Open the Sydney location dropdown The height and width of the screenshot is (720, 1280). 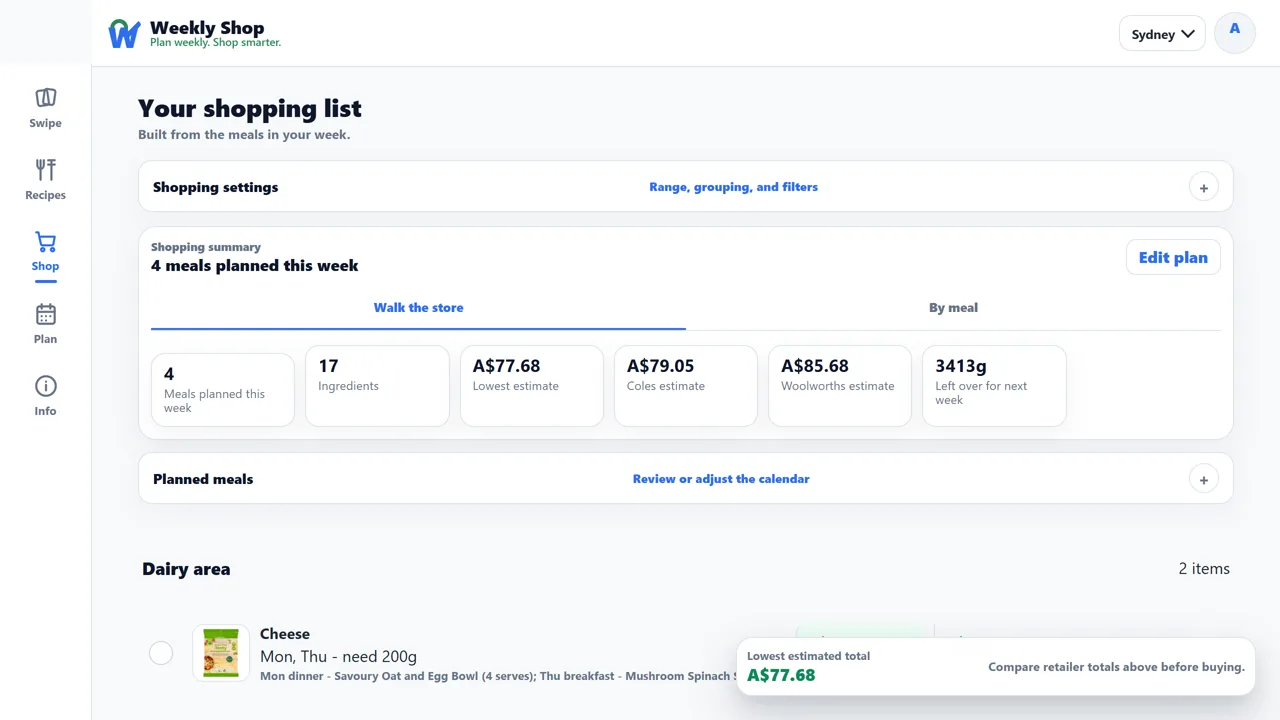1162,34
